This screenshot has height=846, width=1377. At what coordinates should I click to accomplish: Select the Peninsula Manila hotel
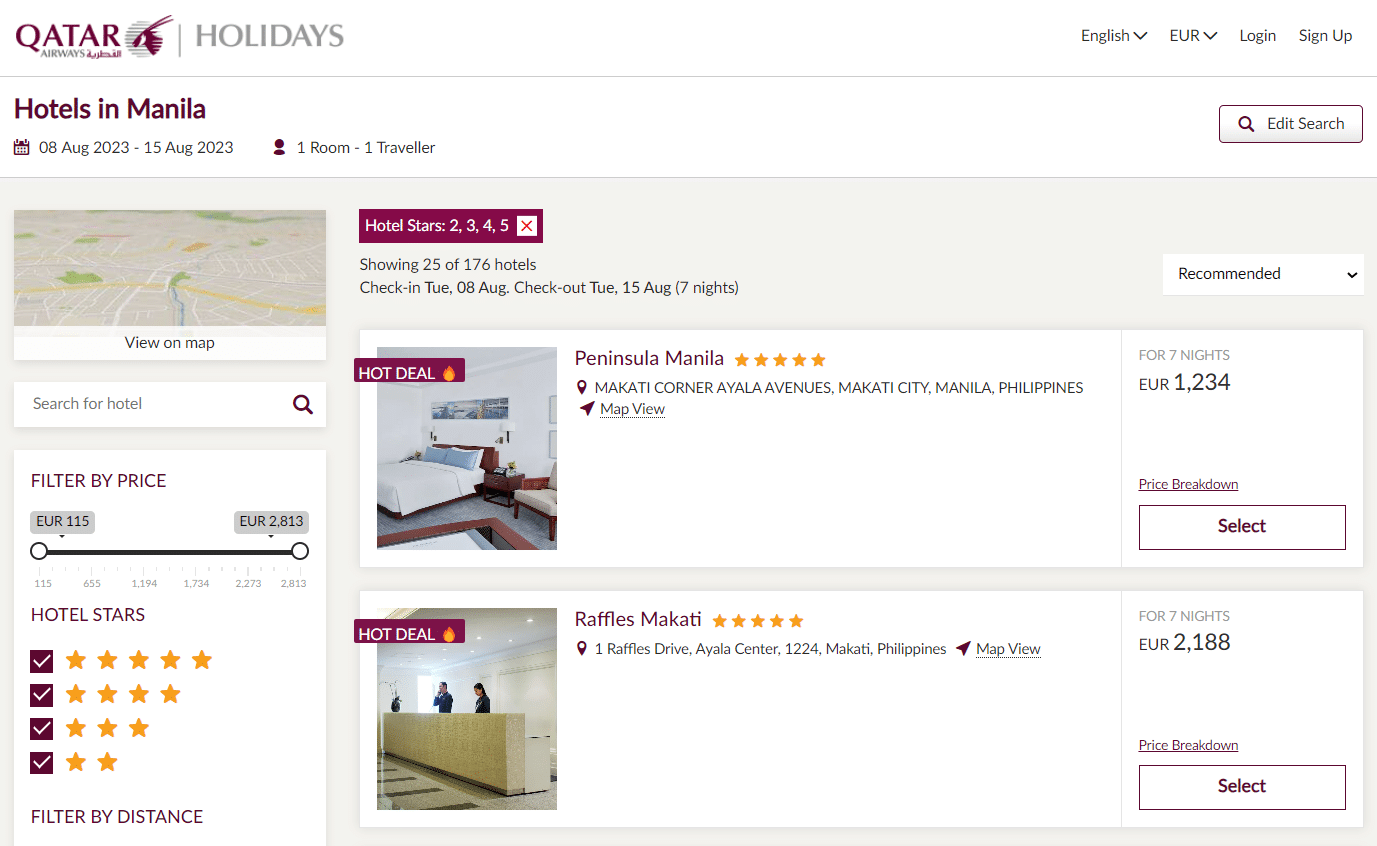(1241, 527)
